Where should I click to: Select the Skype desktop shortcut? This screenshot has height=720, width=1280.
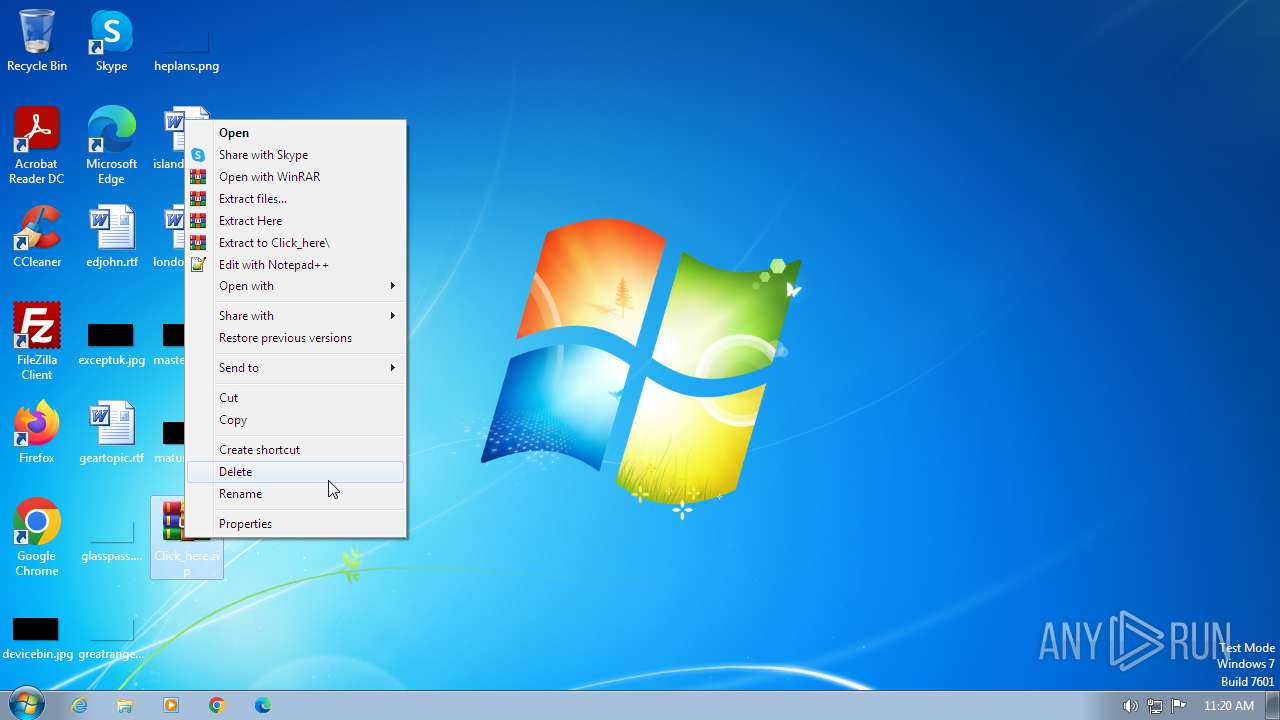[x=111, y=40]
